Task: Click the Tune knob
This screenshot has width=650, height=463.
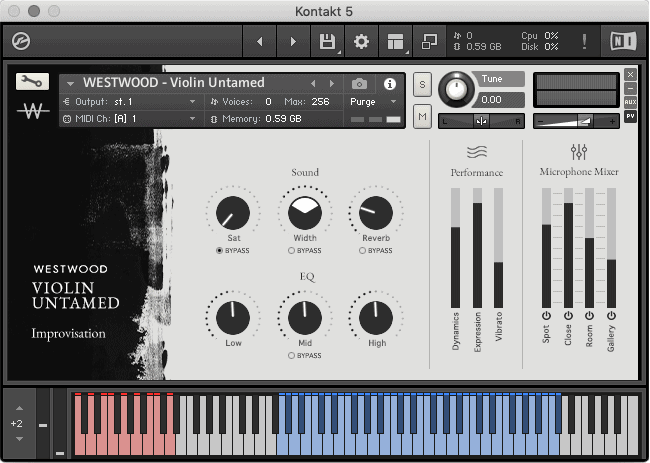Action: [x=456, y=89]
